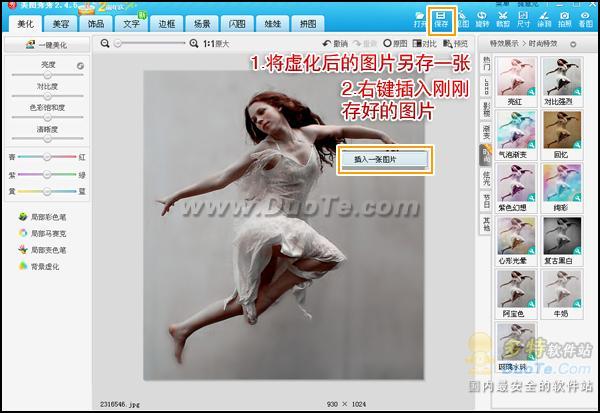Switch to the 拼图 tab
The width and height of the screenshot is (600, 413).
pyautogui.click(x=308, y=24)
